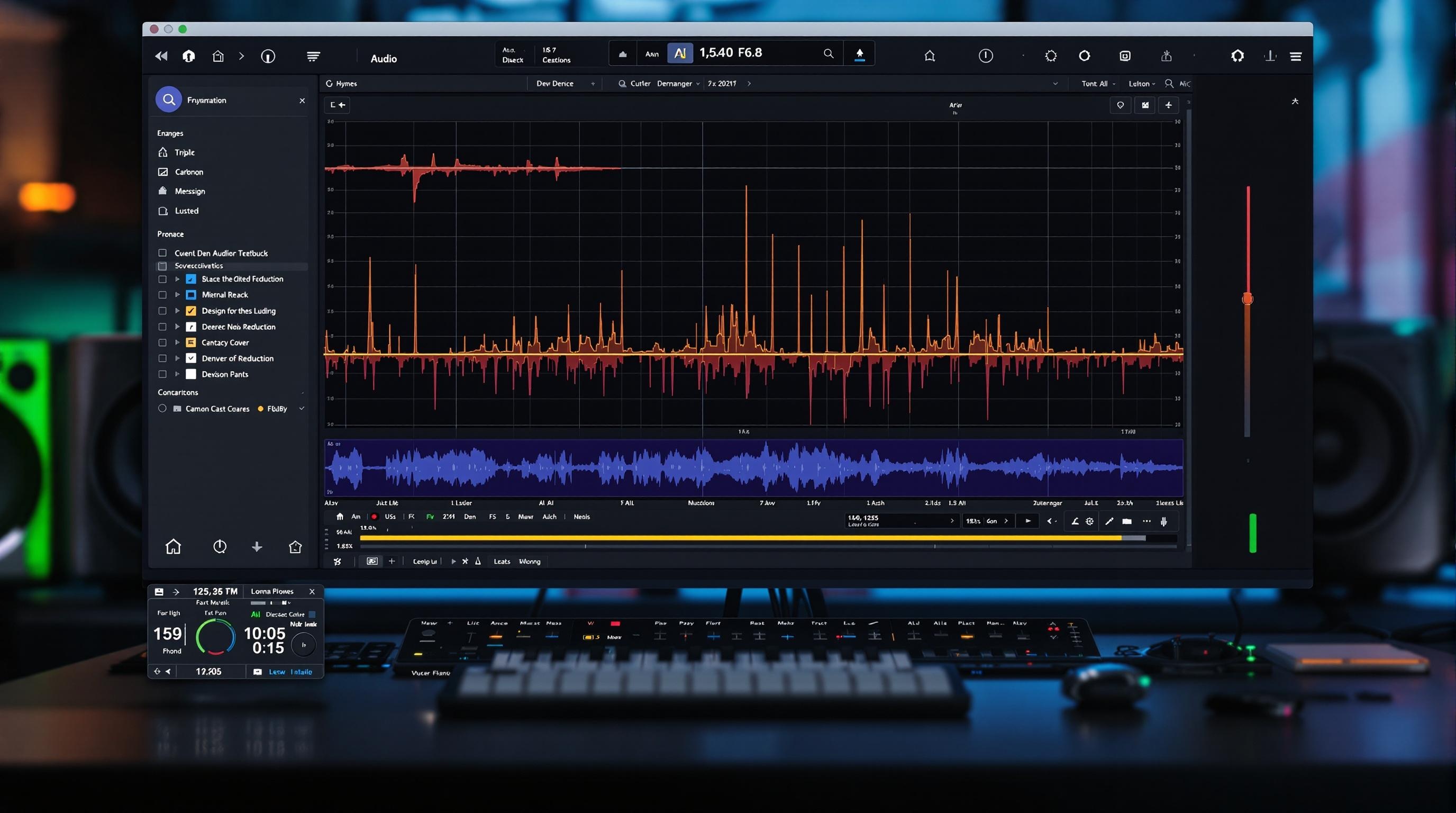Open the settings gear in the top-right toolbar
Screen dimensions: 1456x813
1050,55
